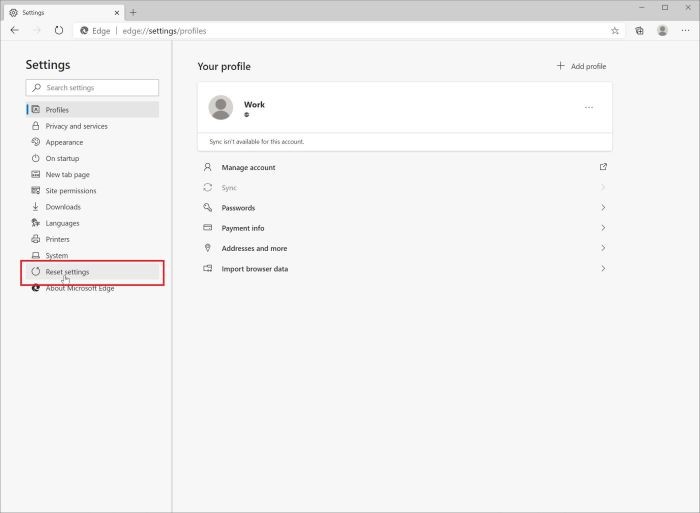
Task: Click the Privacy lock icon
Action: pos(36,126)
